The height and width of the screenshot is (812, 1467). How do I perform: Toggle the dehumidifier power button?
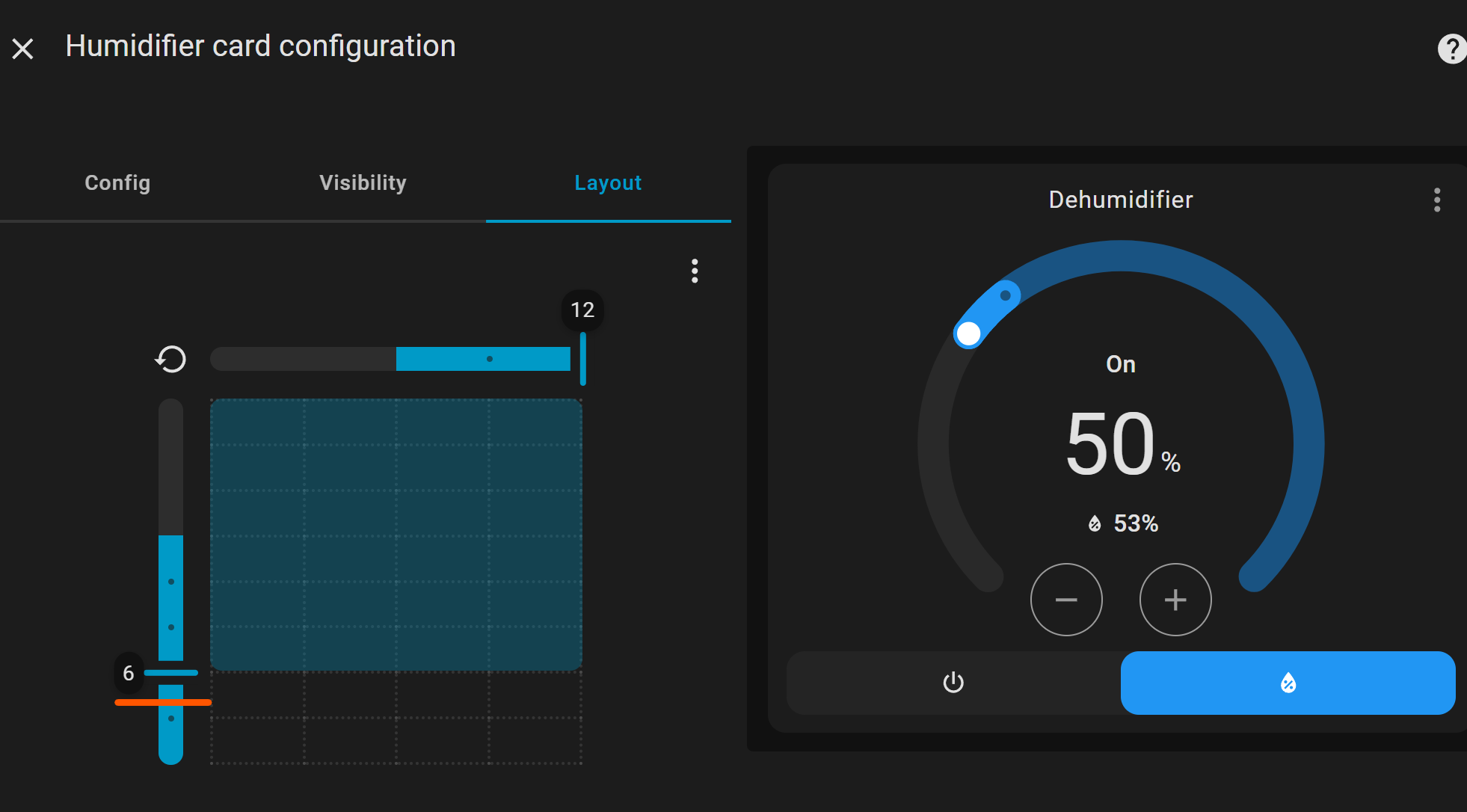[x=953, y=683]
